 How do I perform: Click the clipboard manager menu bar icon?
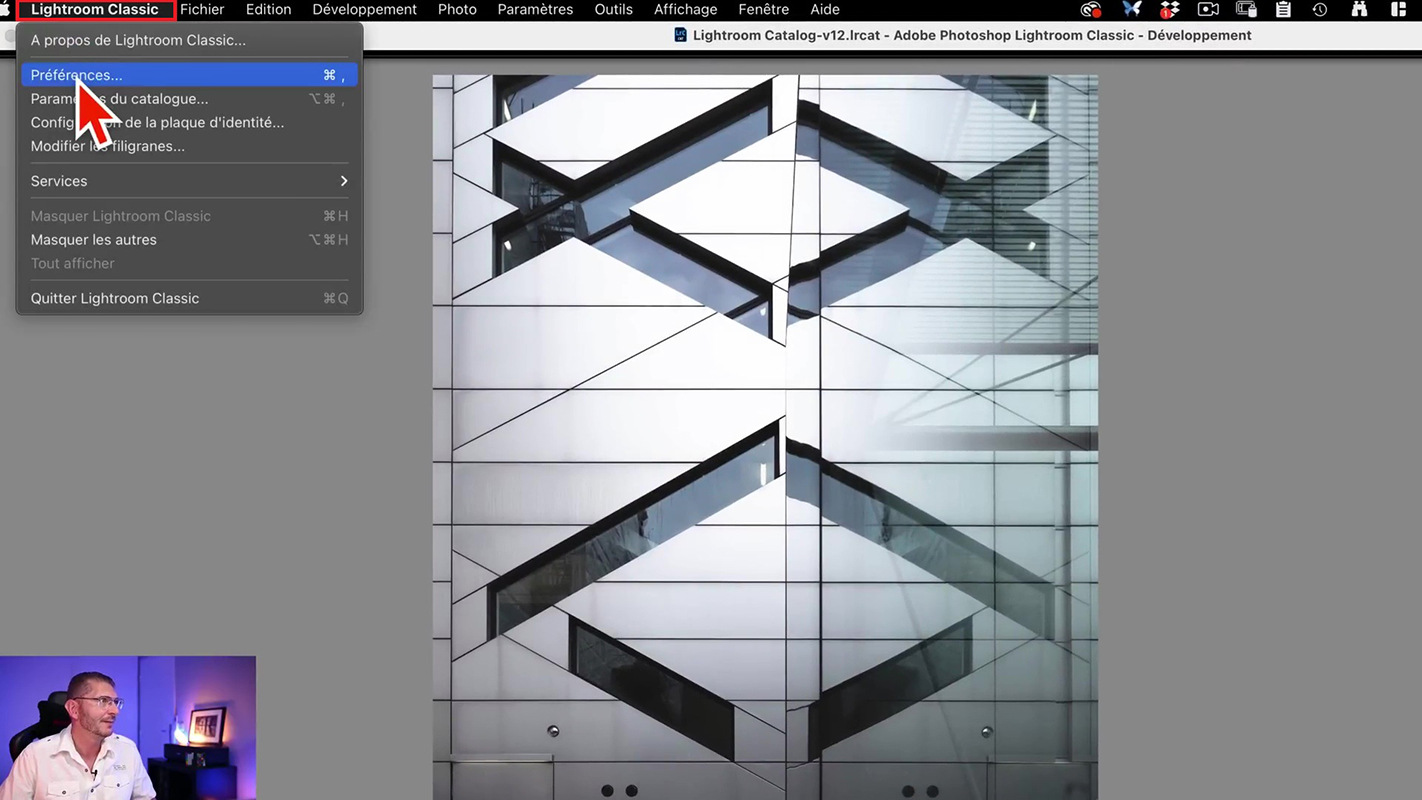pyautogui.click(x=1283, y=10)
